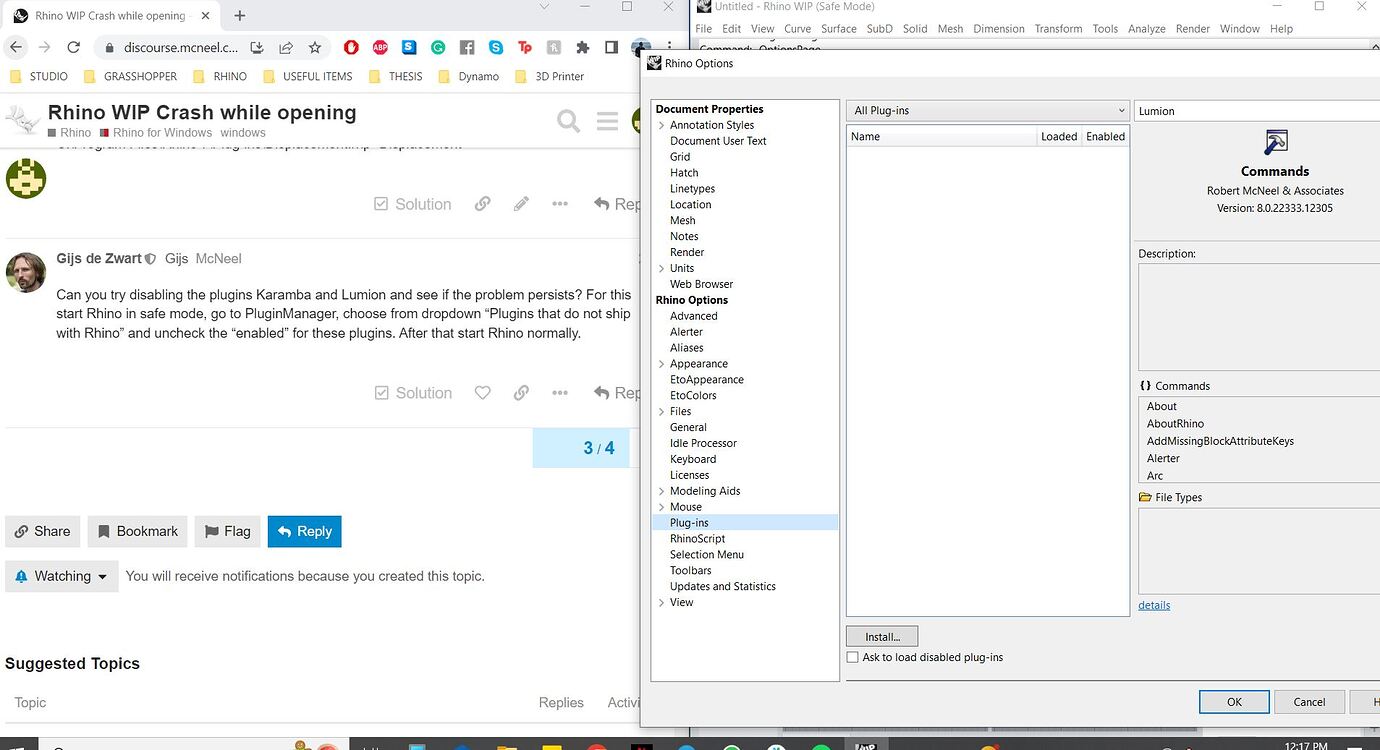1380x750 pixels.
Task: Like the reply using the heart icon
Action: tap(483, 392)
